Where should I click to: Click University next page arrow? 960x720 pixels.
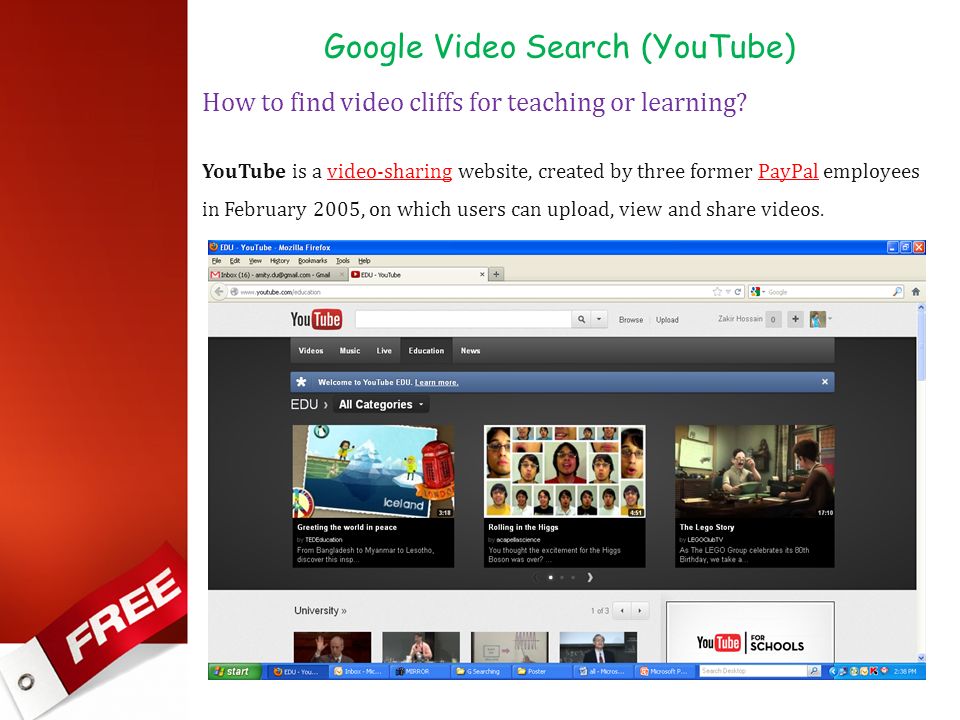point(640,610)
